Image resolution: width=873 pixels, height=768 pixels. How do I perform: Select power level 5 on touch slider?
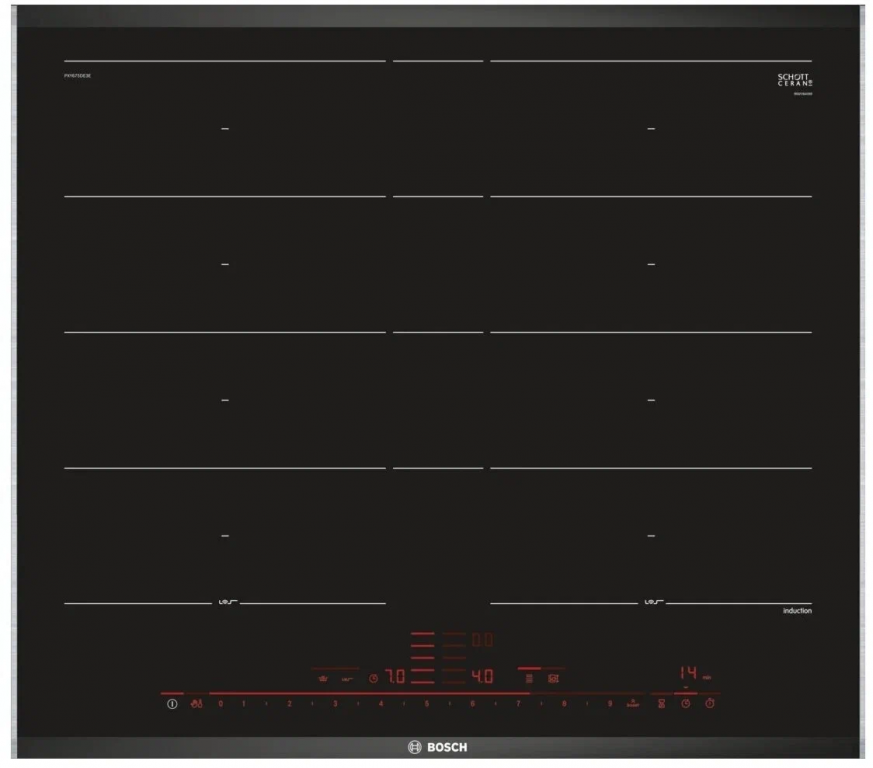coord(427,704)
